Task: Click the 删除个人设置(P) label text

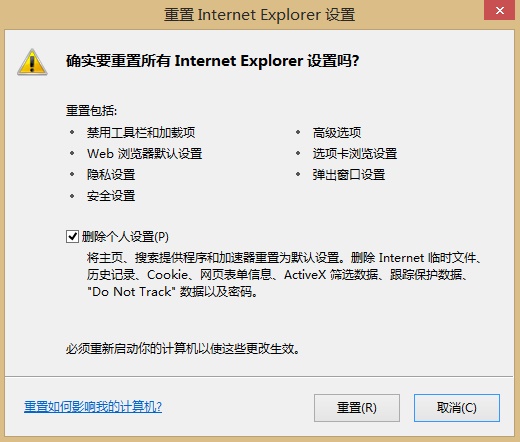Action: (x=125, y=237)
